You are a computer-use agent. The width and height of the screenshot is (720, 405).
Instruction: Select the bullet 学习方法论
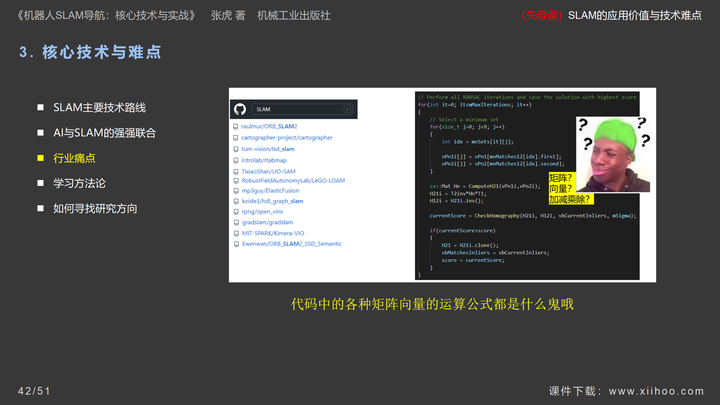(79, 183)
